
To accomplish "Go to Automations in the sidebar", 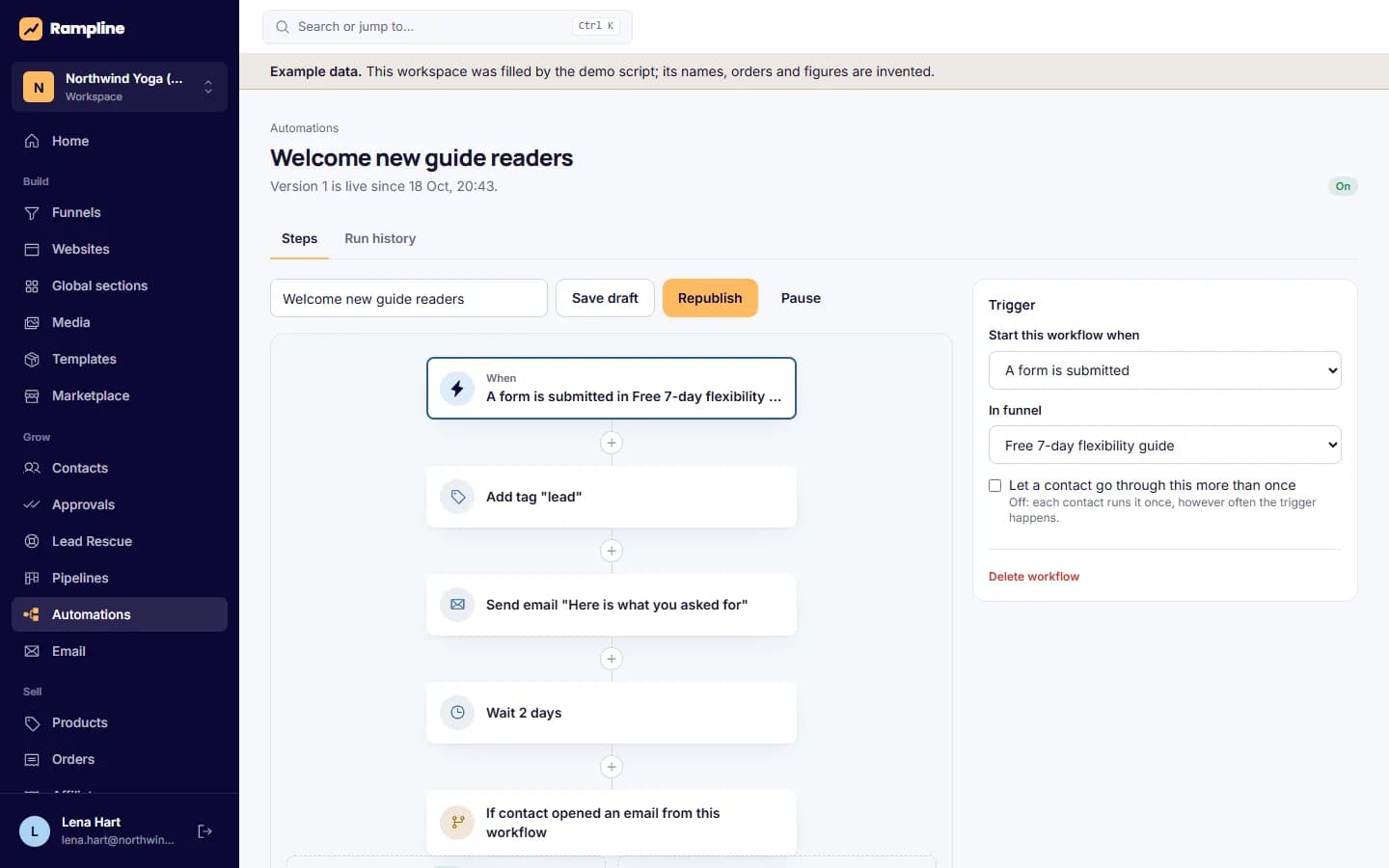I will pyautogui.click(x=120, y=614).
